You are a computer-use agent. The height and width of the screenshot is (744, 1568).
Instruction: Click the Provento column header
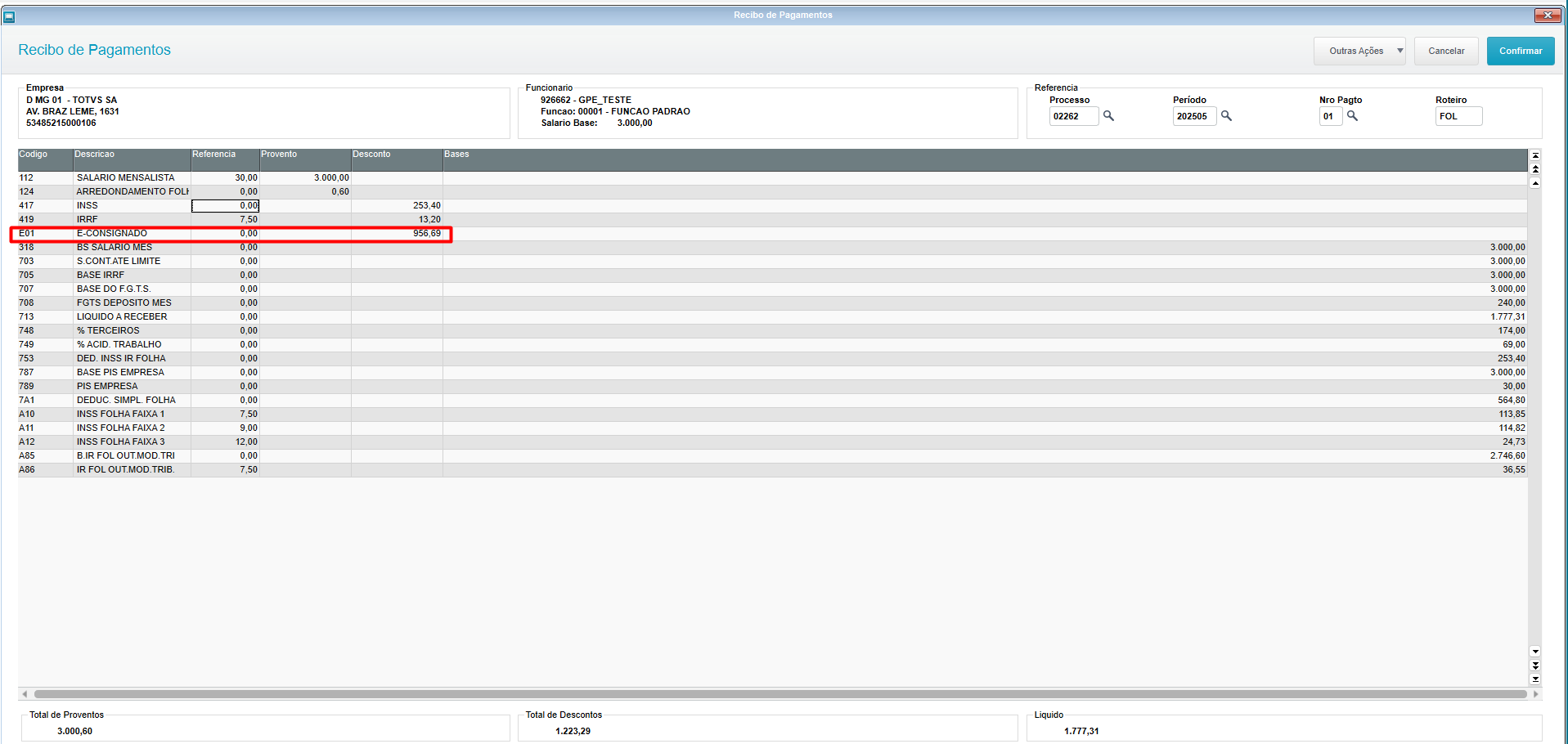click(x=305, y=159)
